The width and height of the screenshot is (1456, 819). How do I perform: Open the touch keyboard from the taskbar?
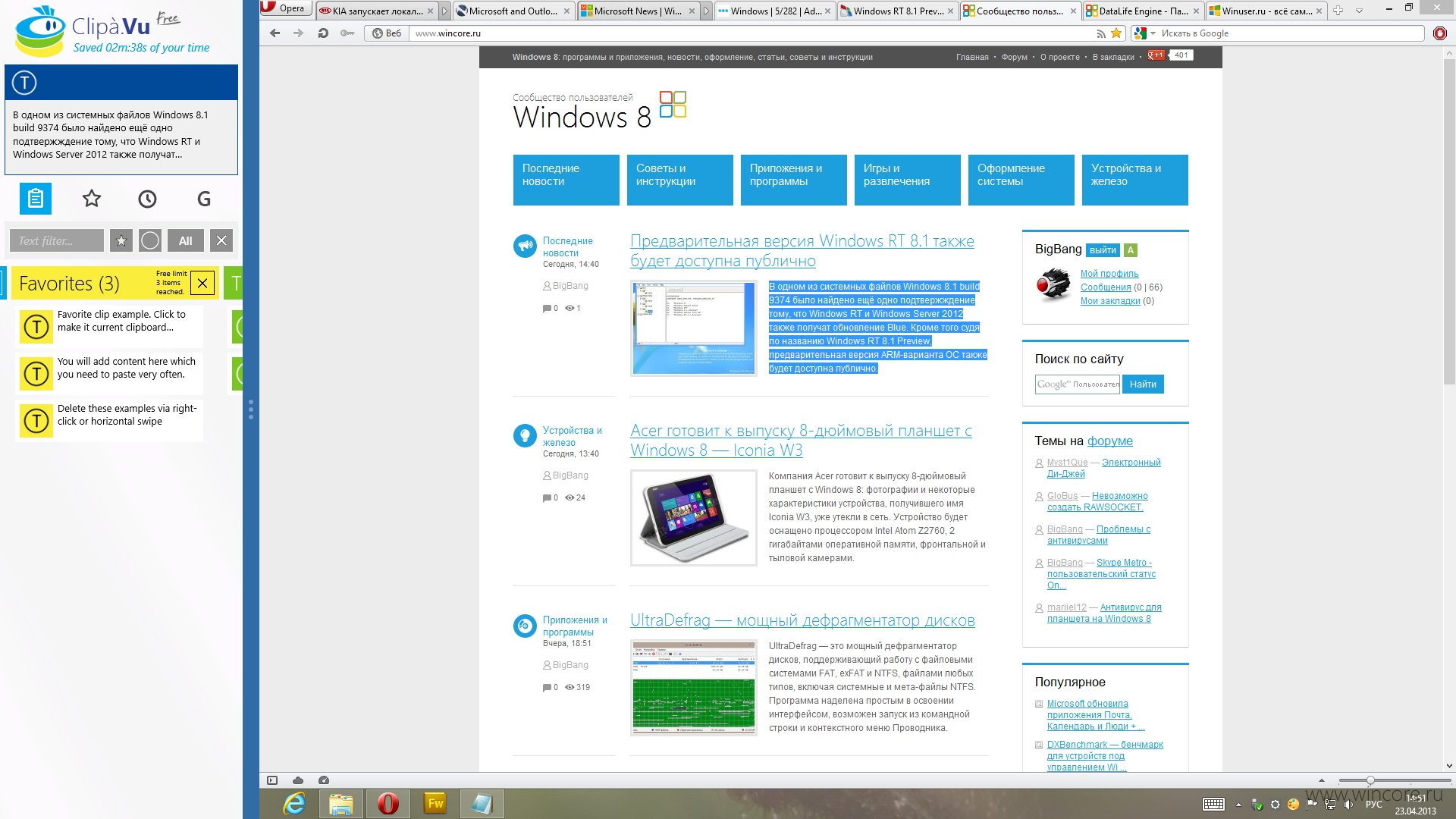(x=1213, y=805)
